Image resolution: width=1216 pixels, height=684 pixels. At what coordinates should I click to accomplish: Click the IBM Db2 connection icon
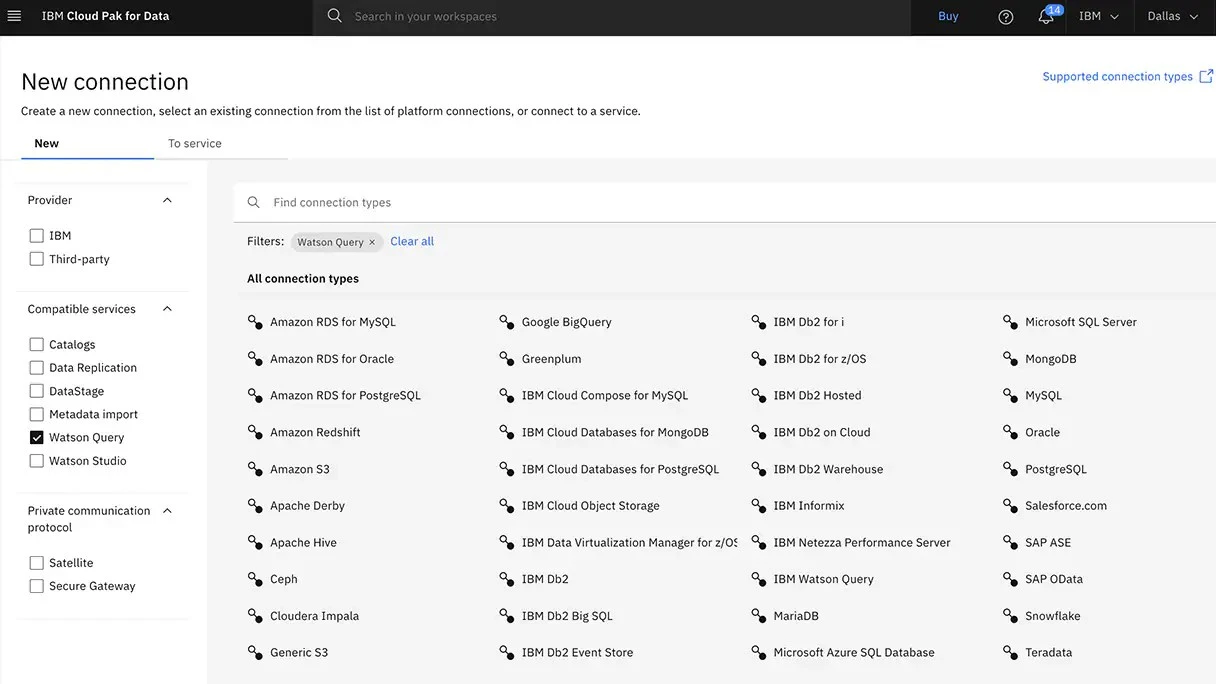507,579
